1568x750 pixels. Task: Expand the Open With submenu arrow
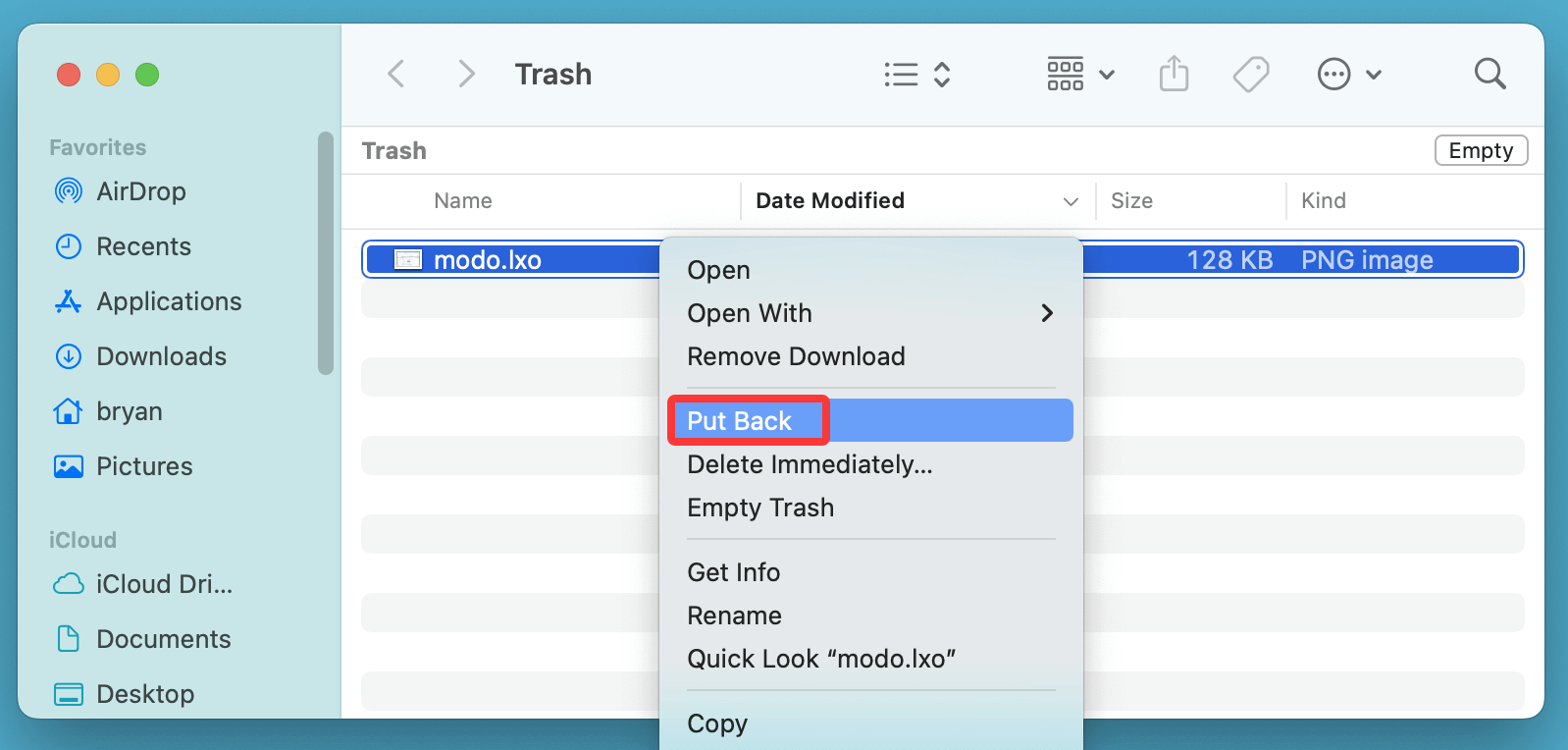point(1047,313)
